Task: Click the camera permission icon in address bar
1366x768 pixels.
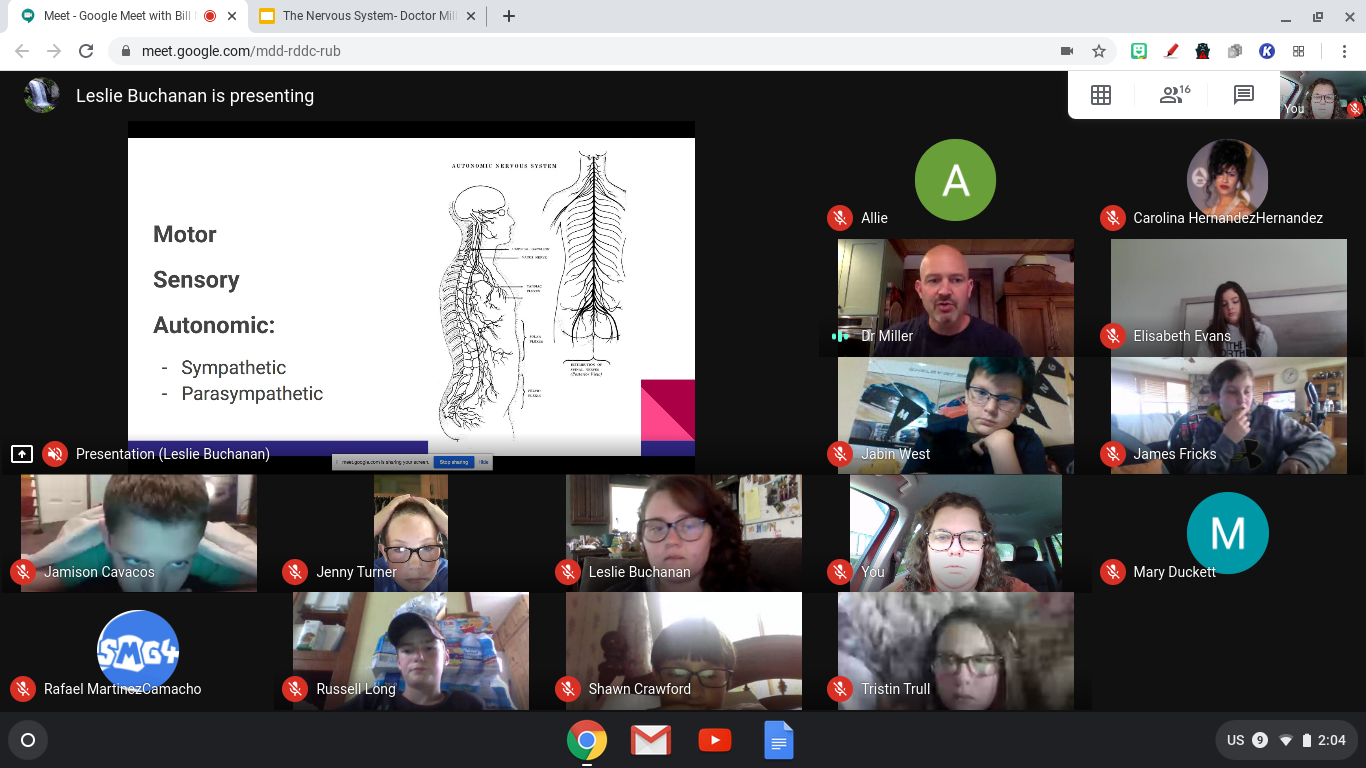Action: point(1067,51)
